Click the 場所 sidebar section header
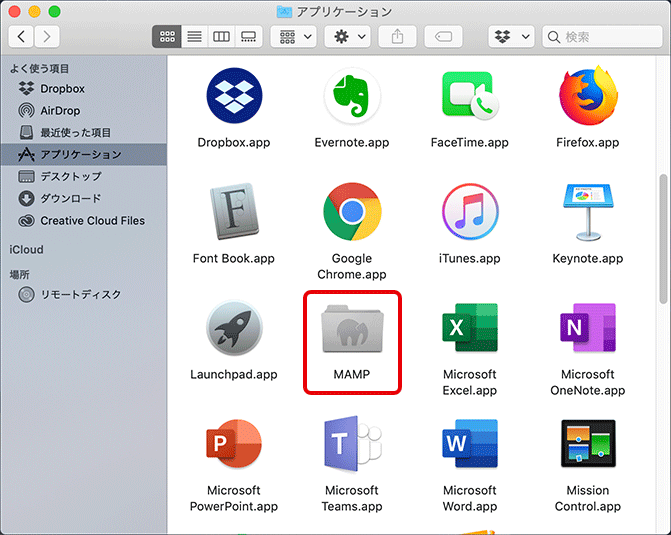This screenshot has height=535, width=671. point(19,274)
